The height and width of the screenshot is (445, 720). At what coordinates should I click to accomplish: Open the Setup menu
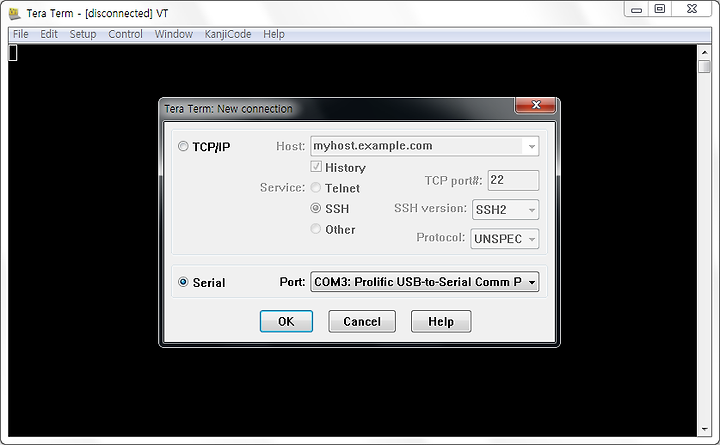coord(83,34)
